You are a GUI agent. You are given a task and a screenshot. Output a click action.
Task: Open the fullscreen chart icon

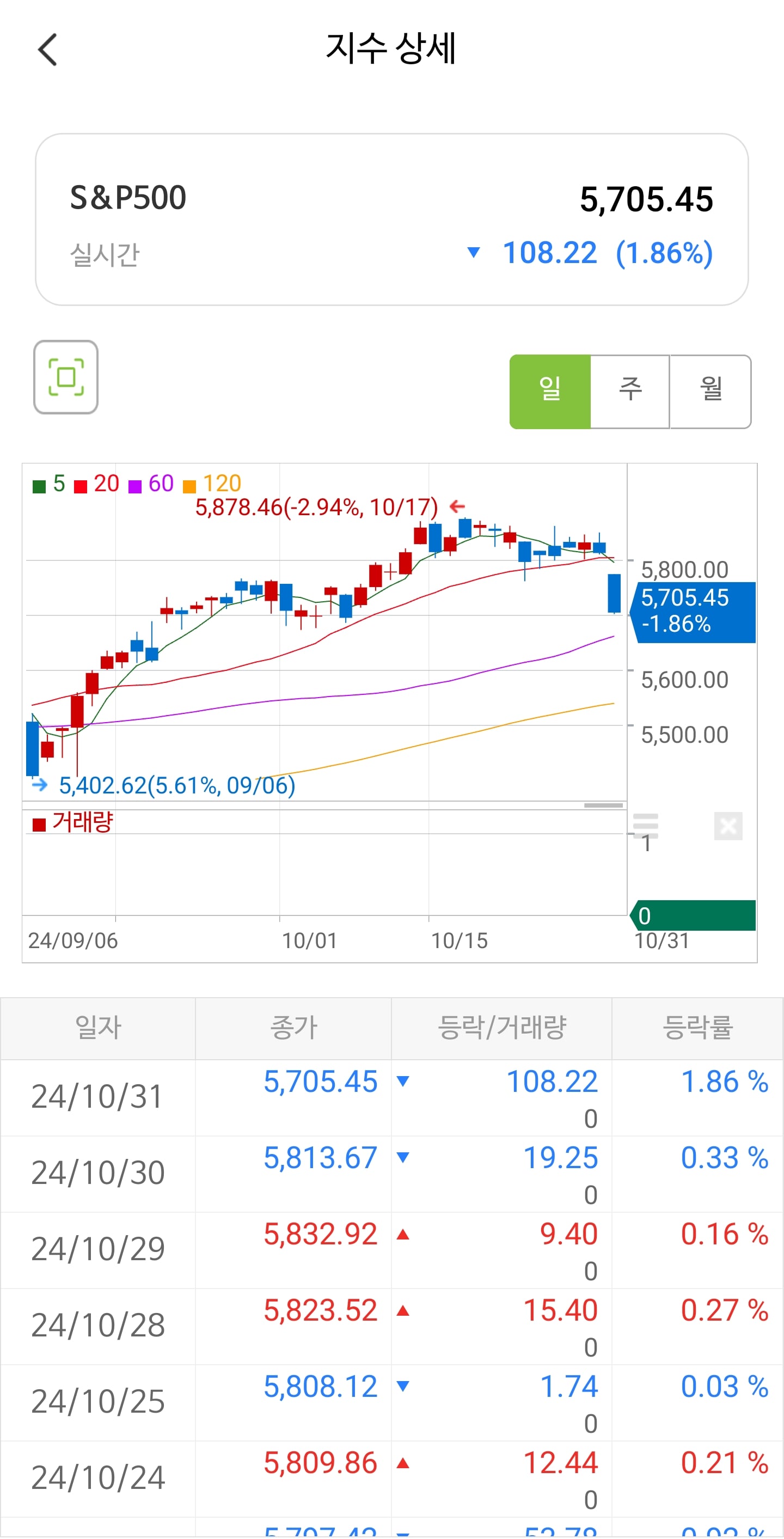(x=66, y=377)
